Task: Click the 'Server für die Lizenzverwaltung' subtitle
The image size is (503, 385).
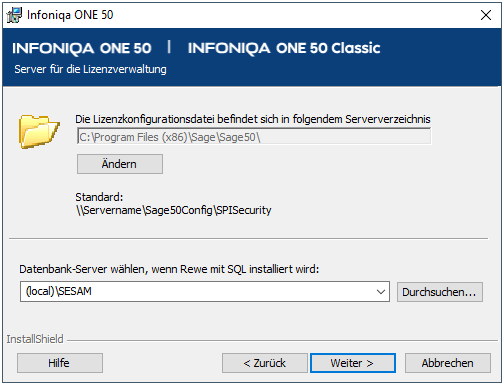Action: [90, 69]
